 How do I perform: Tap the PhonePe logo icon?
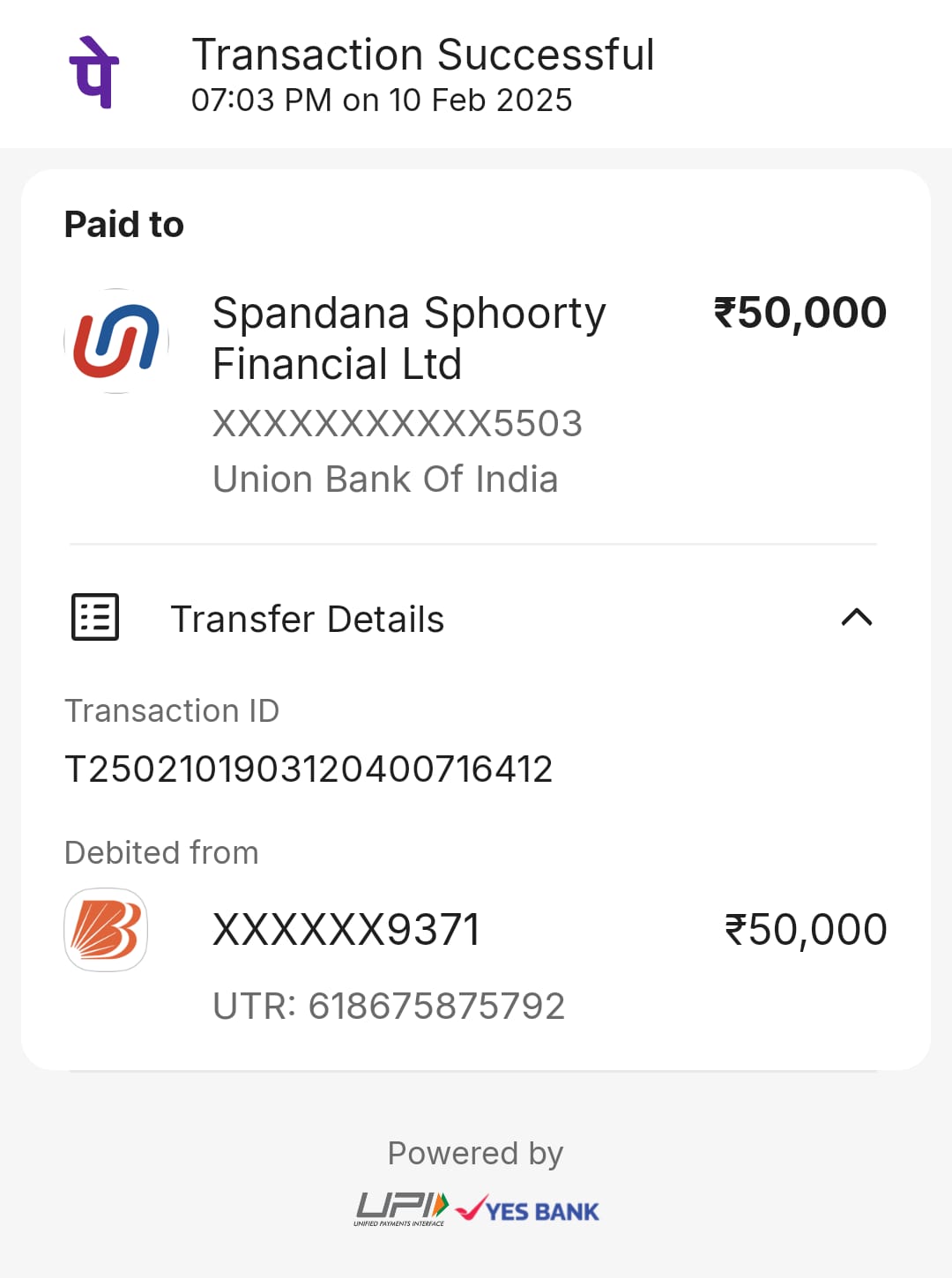[94, 72]
